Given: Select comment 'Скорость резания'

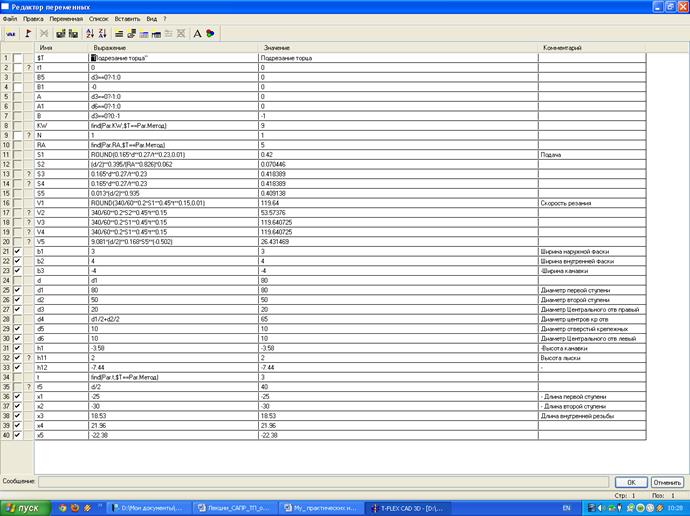Looking at the screenshot, I should coord(592,203).
